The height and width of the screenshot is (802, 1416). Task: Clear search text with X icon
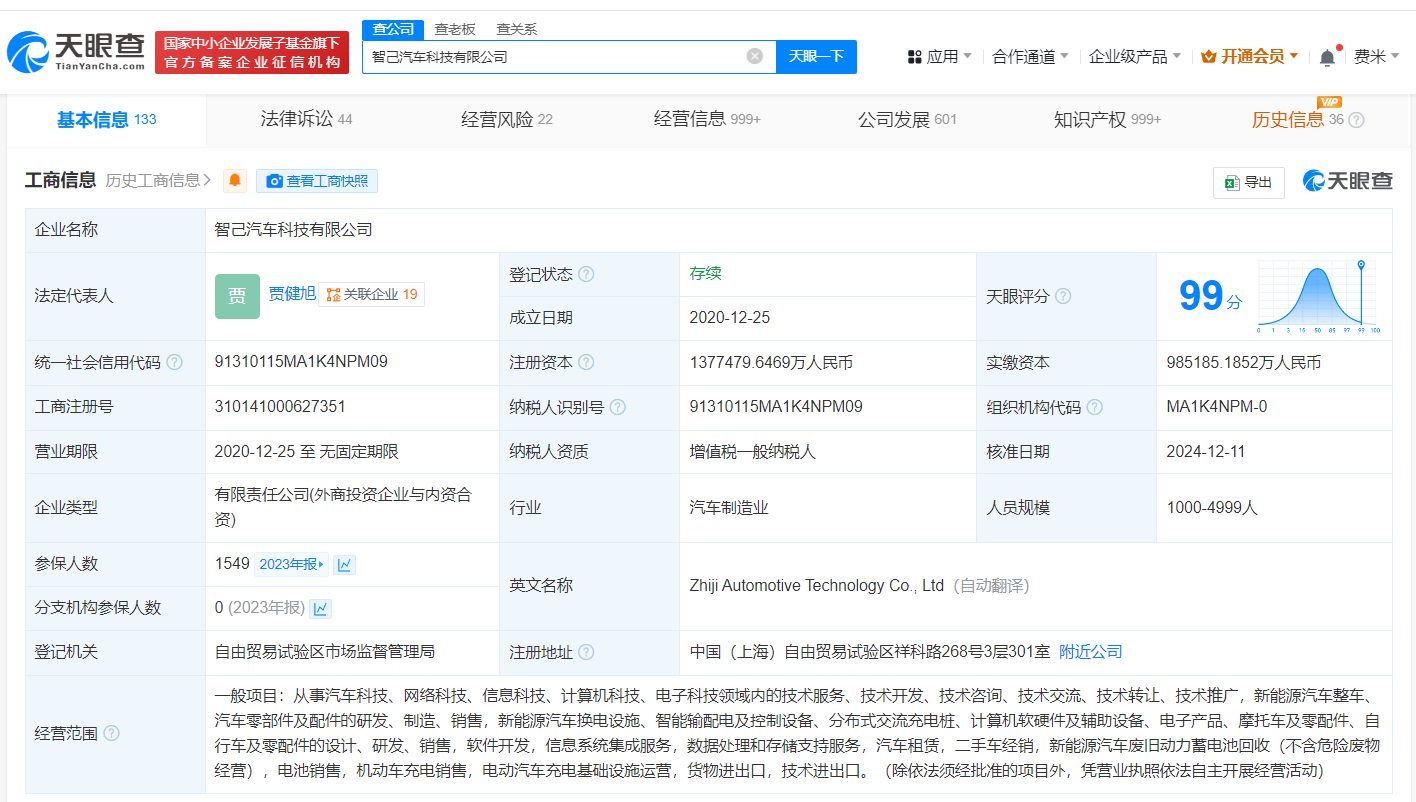pyautogui.click(x=755, y=56)
